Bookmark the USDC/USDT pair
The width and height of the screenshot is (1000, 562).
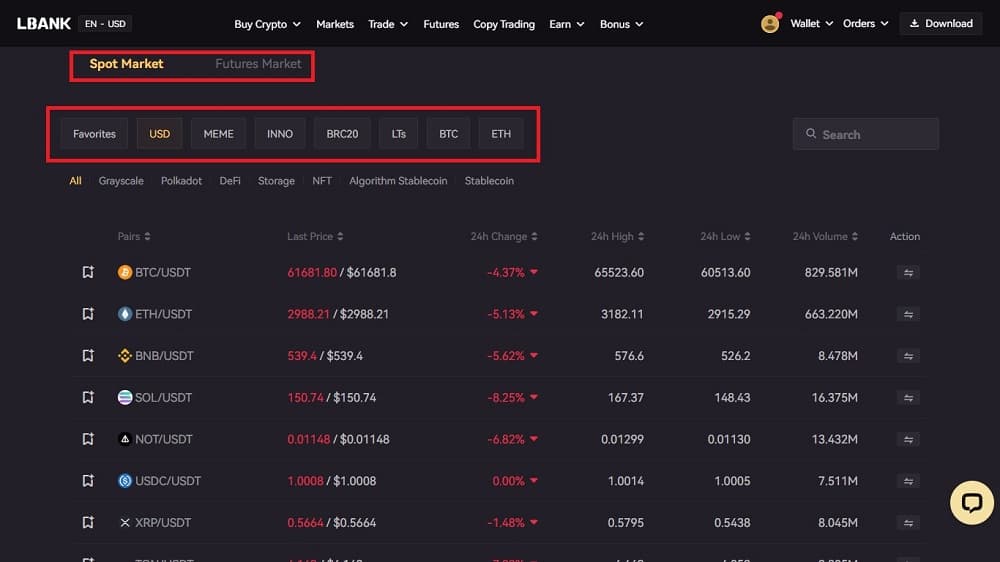[88, 480]
